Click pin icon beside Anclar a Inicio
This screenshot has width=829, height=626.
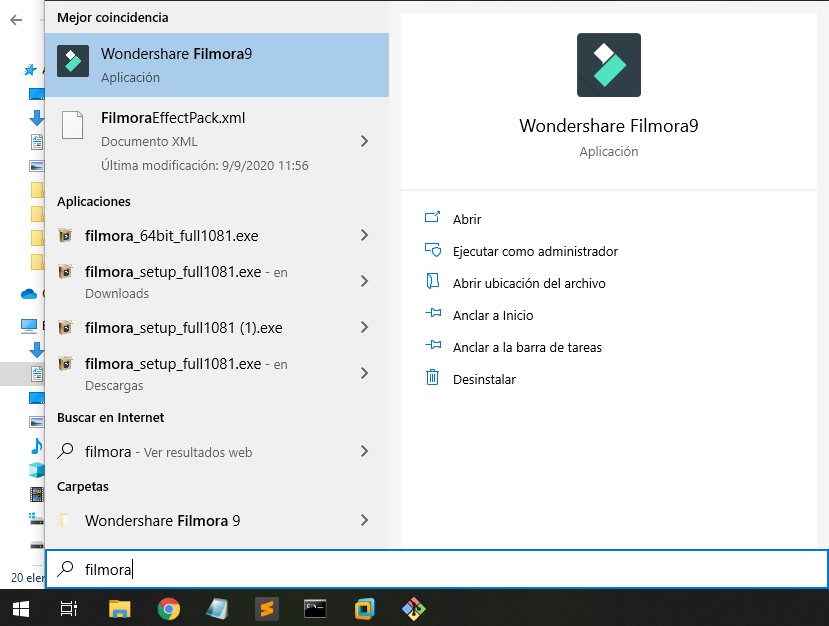(x=433, y=313)
